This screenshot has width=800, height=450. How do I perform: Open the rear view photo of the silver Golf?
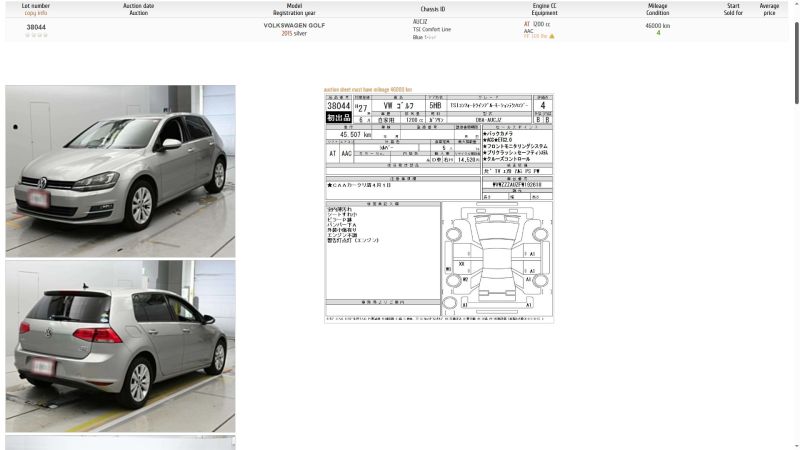pos(120,346)
